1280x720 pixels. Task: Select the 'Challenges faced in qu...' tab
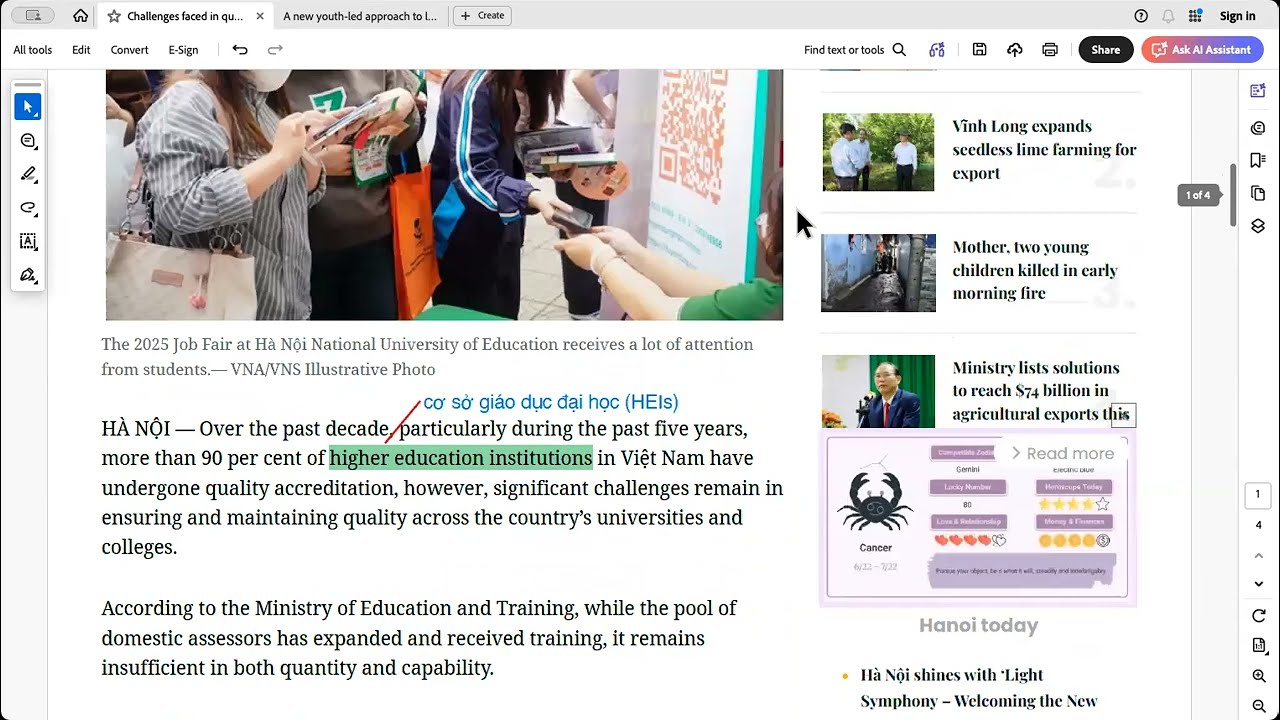(185, 16)
